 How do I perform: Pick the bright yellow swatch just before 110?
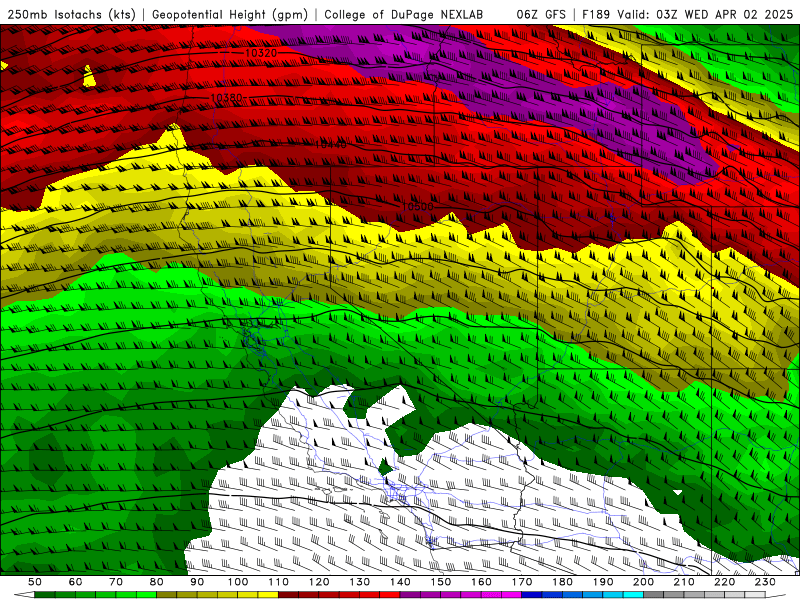268,595
